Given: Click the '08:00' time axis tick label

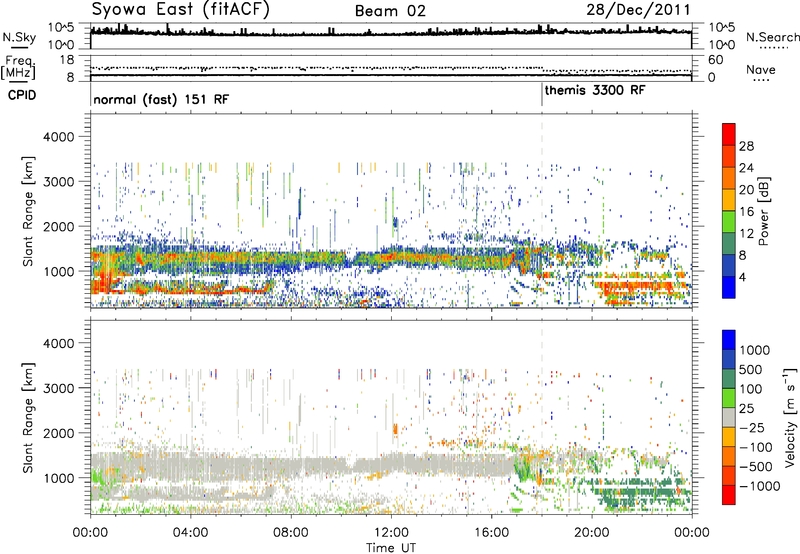Looking at the screenshot, I should point(291,533).
